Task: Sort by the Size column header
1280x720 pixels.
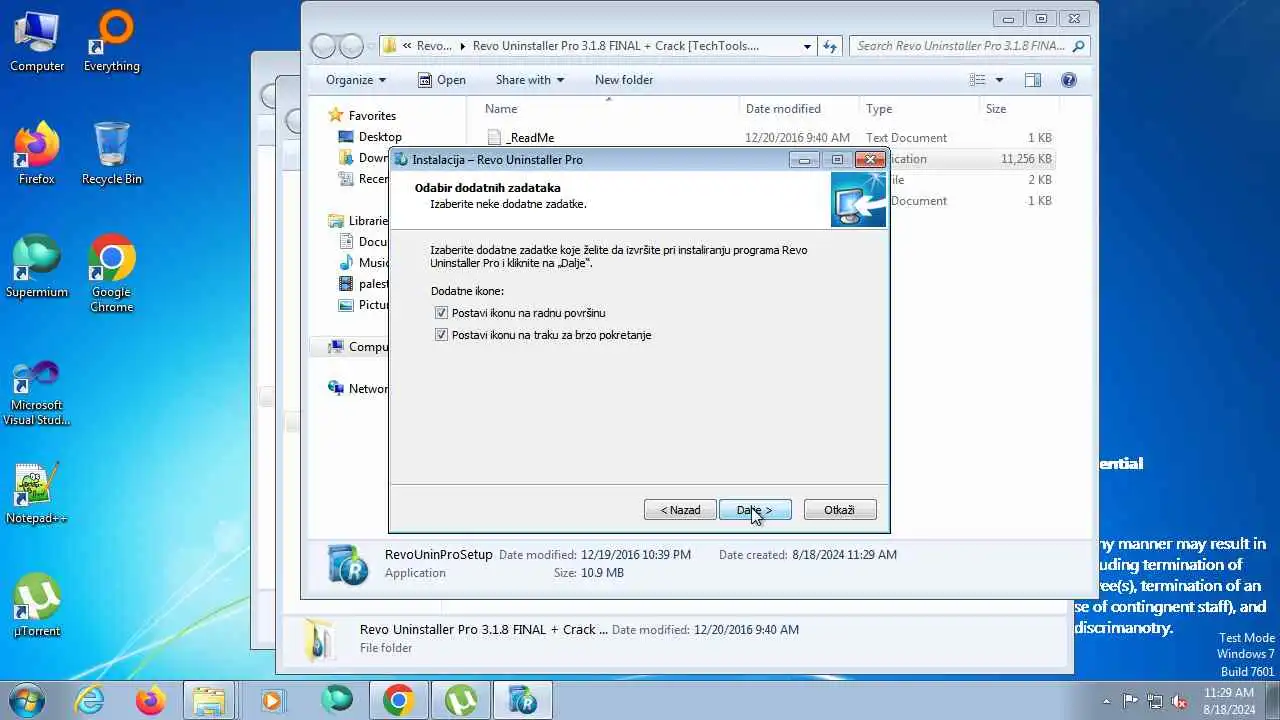Action: pos(1018,109)
